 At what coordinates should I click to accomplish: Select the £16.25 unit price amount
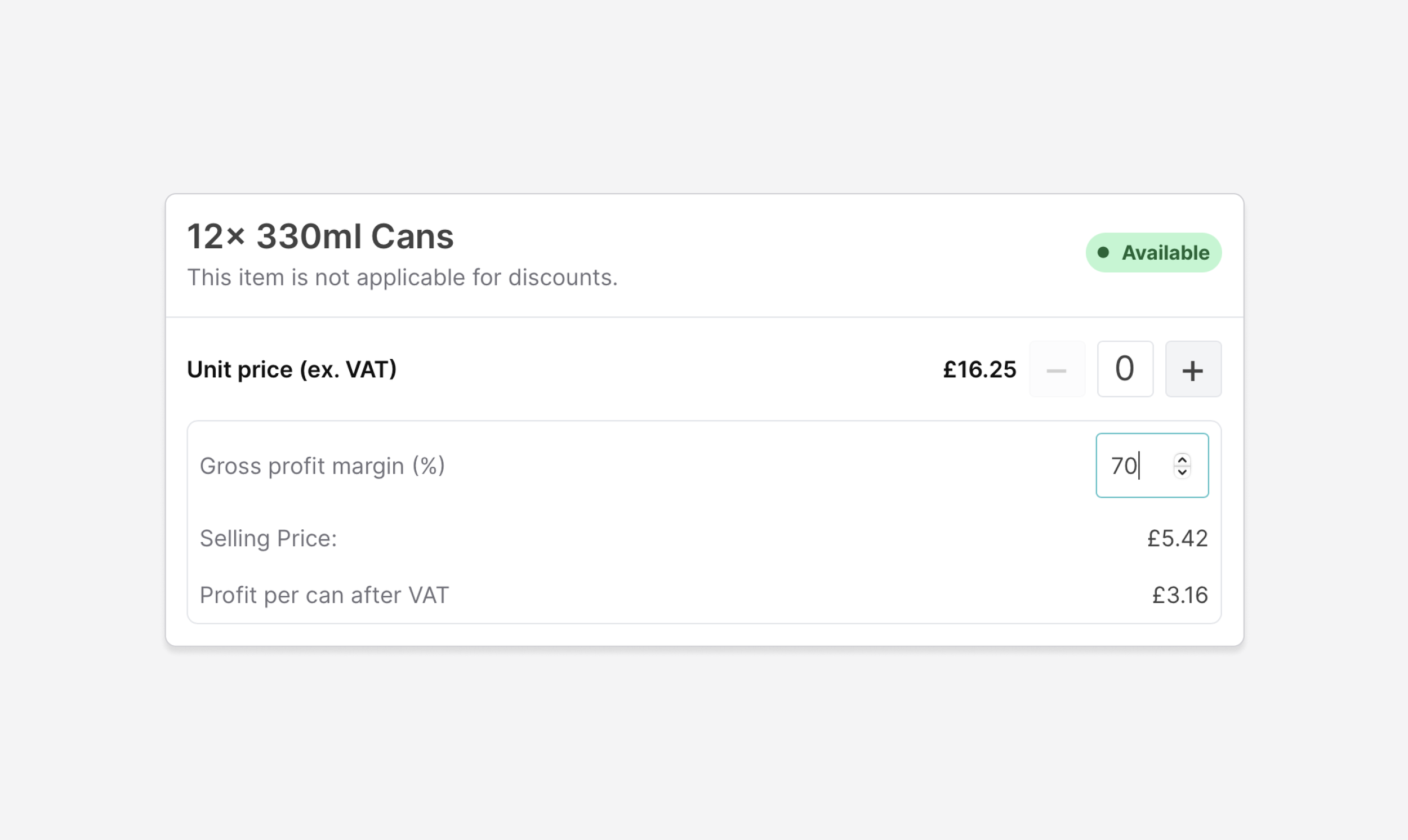click(x=979, y=370)
